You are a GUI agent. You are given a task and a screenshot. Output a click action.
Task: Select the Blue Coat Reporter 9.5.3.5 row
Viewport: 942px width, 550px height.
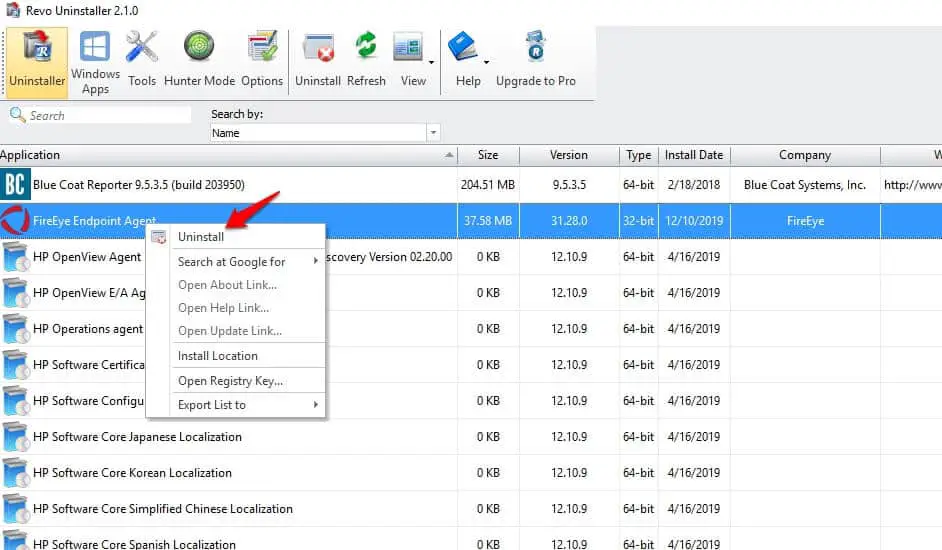(471, 185)
